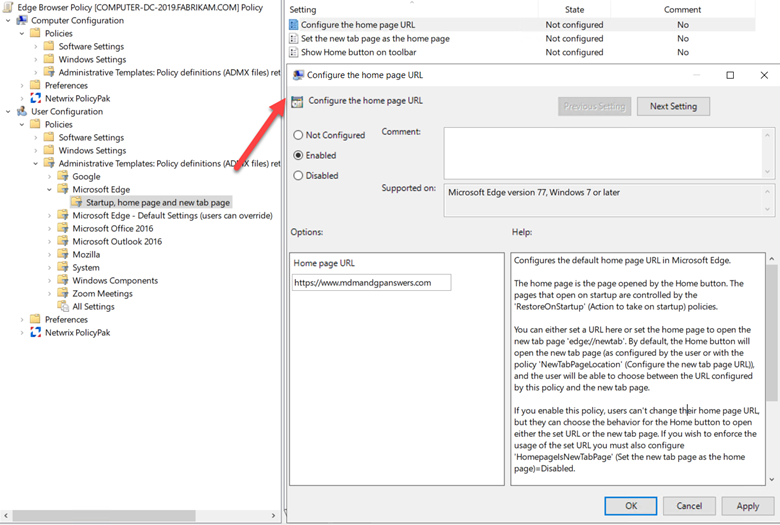This screenshot has height=525, width=780.
Task: Click the Microsoft Edge folder icon
Action: pyautogui.click(x=63, y=189)
